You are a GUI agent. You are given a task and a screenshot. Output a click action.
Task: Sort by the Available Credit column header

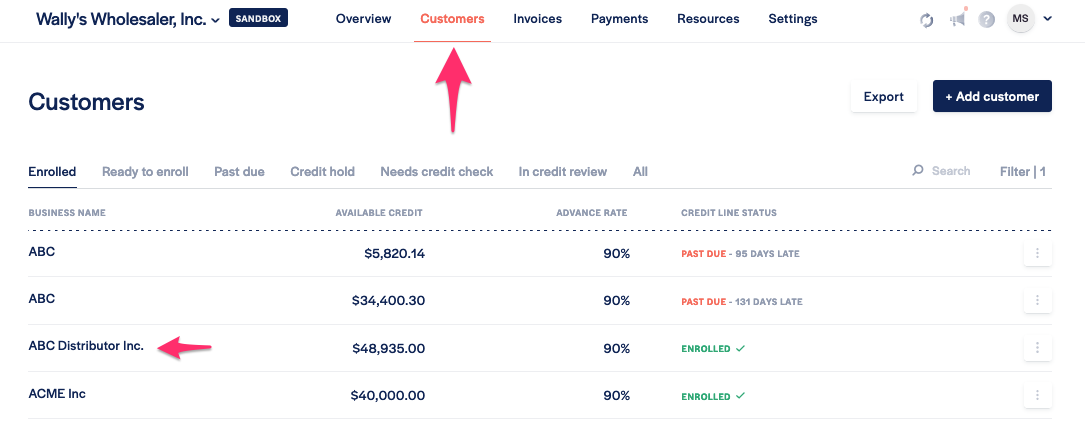point(379,213)
